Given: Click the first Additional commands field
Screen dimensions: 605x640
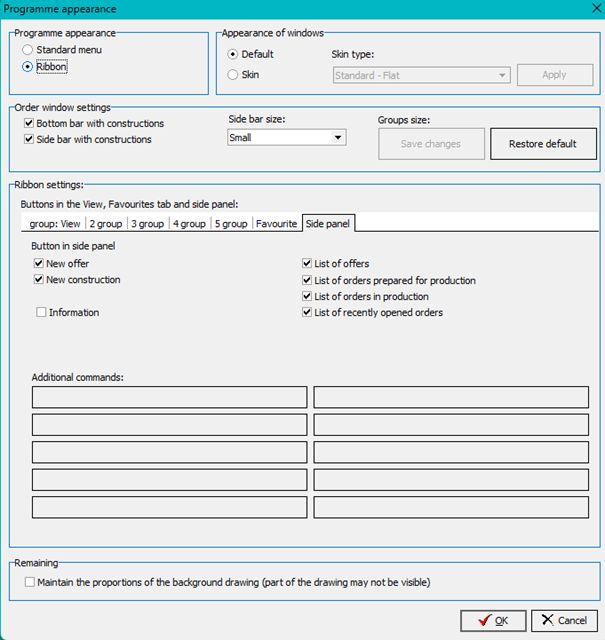Looking at the screenshot, I should (169, 397).
